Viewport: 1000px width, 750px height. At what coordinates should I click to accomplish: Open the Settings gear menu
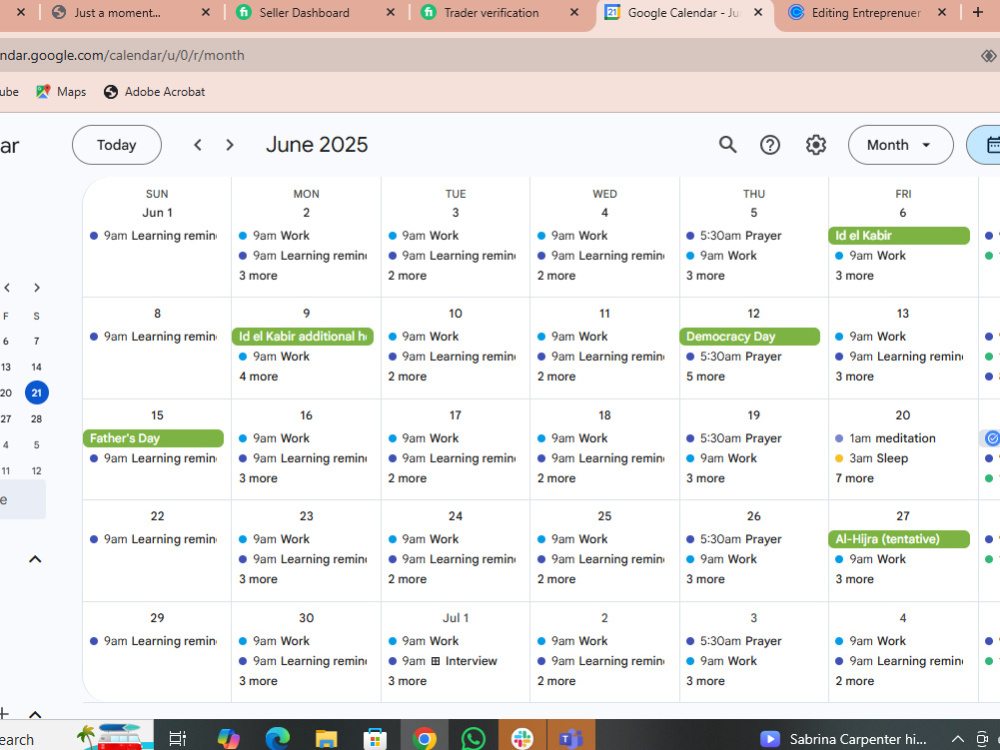816,145
